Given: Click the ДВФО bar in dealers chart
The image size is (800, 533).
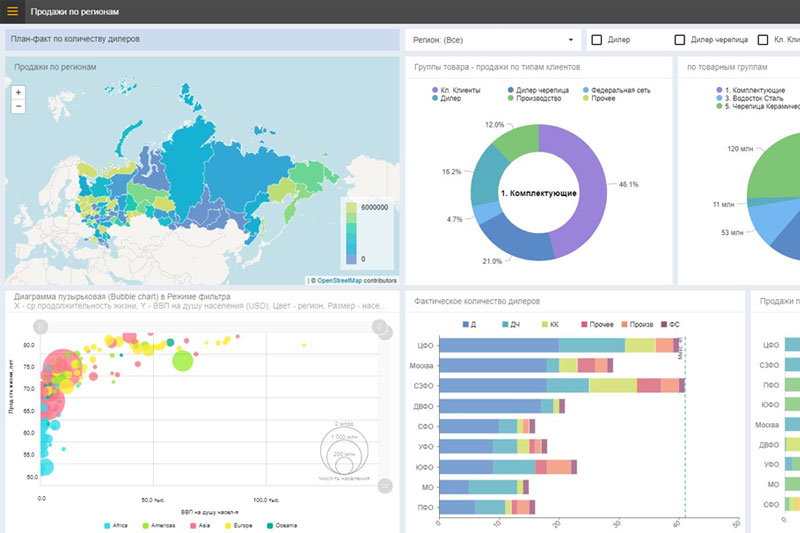Looking at the screenshot, I should [x=502, y=406].
